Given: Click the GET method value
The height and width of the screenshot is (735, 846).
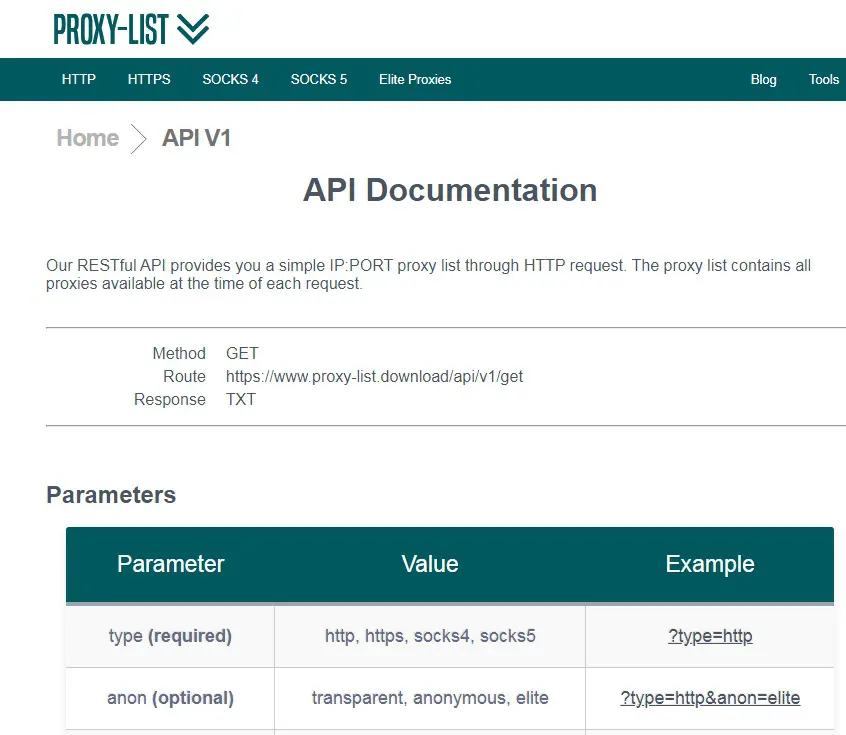Looking at the screenshot, I should [242, 353].
